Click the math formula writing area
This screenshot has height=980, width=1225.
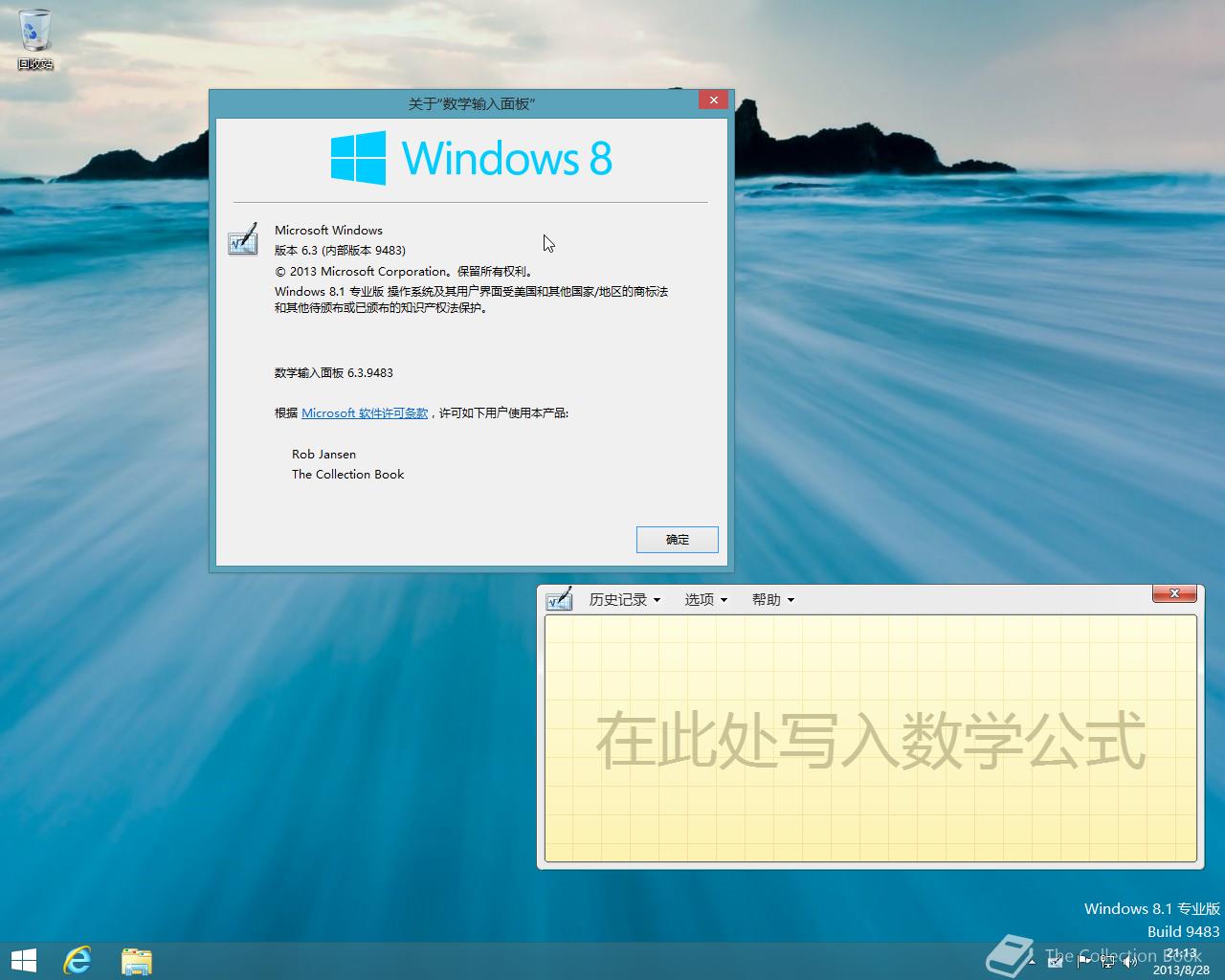pyautogui.click(x=871, y=739)
